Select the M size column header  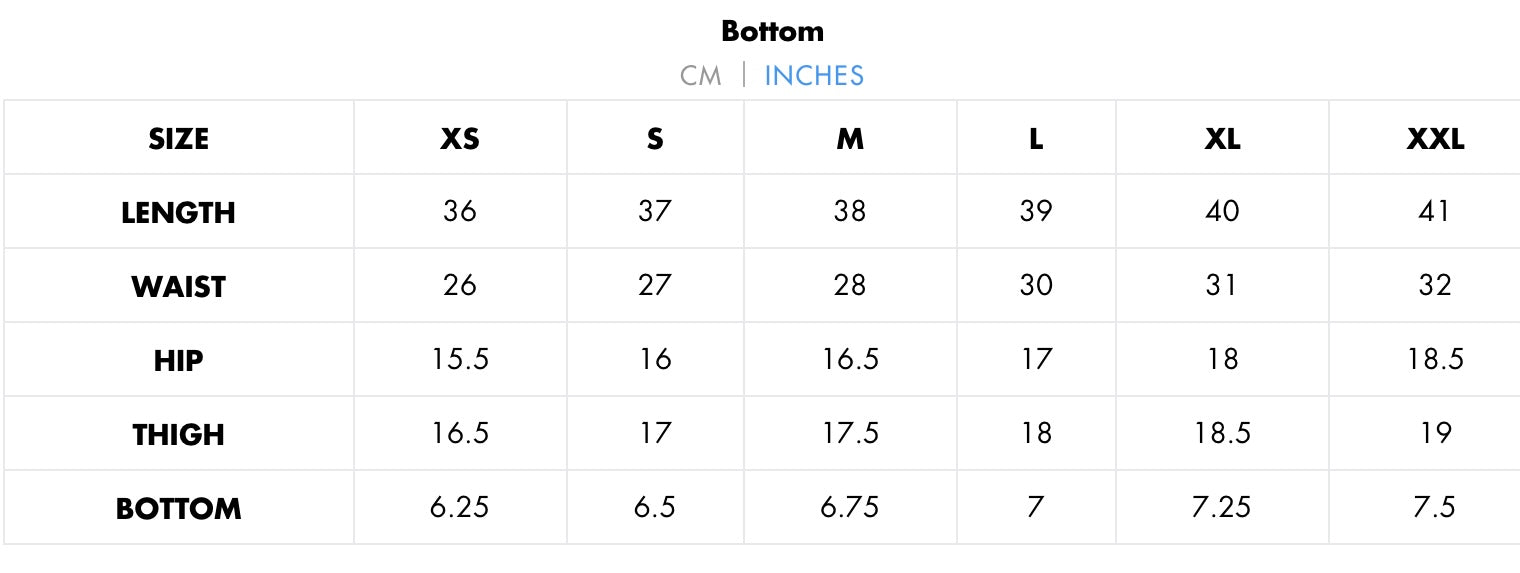click(850, 139)
